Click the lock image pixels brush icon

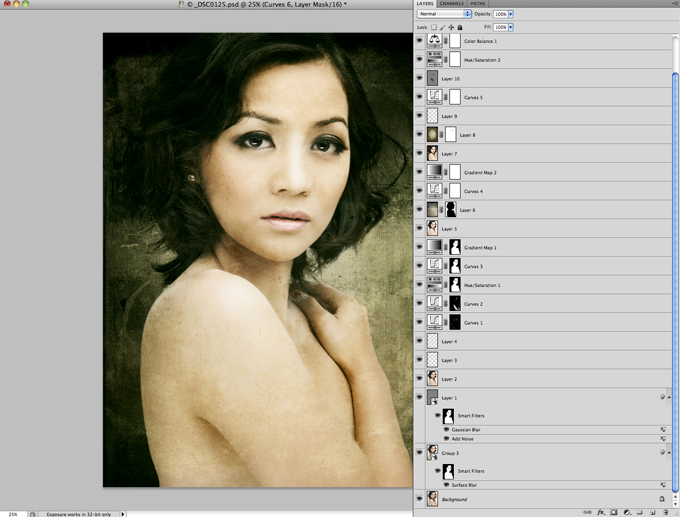pyautogui.click(x=443, y=27)
